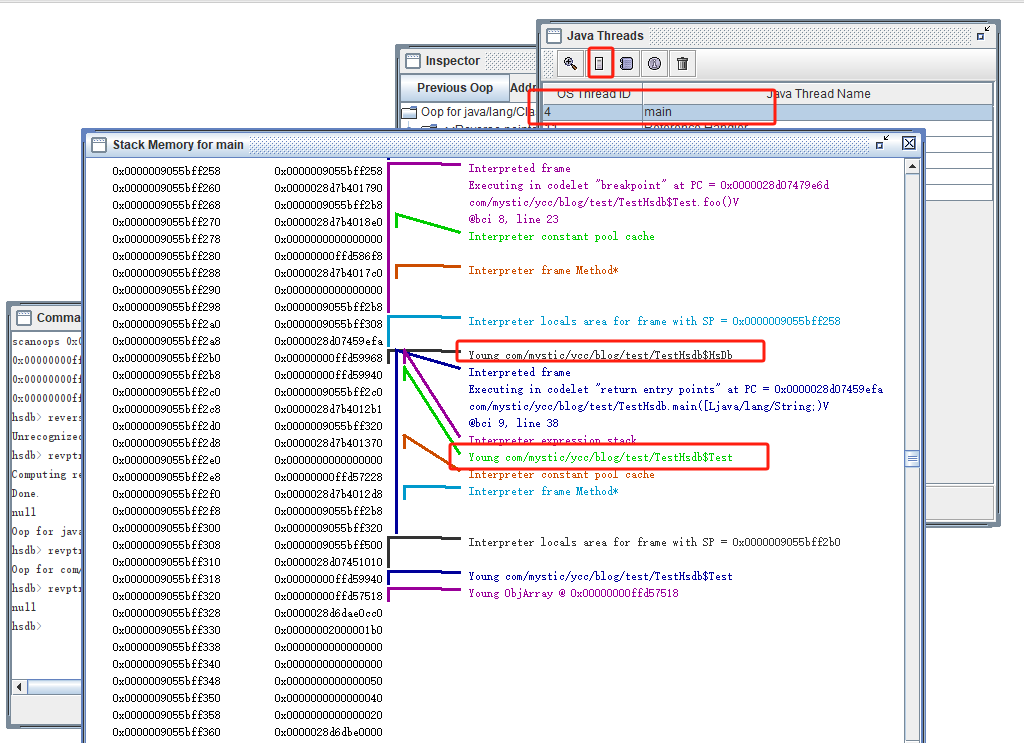The width and height of the screenshot is (1024, 743).
Task: Click the last hsdb> prompt in Command window
Action: 27,626
